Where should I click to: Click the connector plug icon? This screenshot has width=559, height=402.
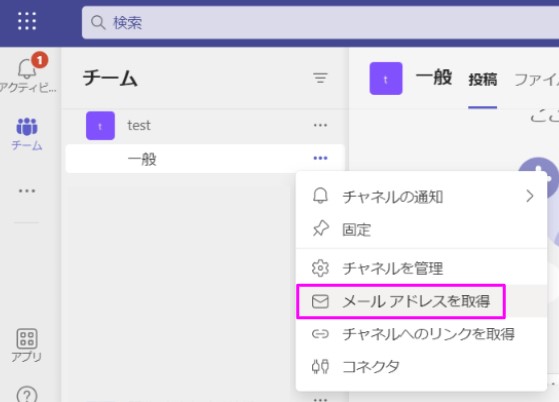click(320, 366)
